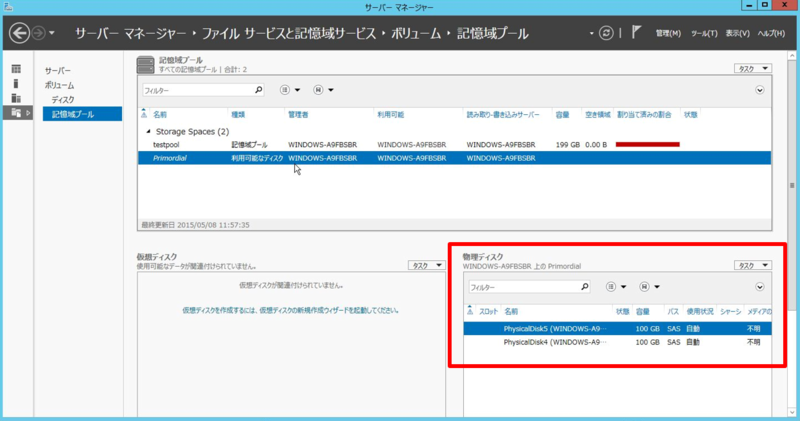Viewport: 800px width, 421px height.
Task: Click the red allocation bar for testpool
Action: pos(648,145)
